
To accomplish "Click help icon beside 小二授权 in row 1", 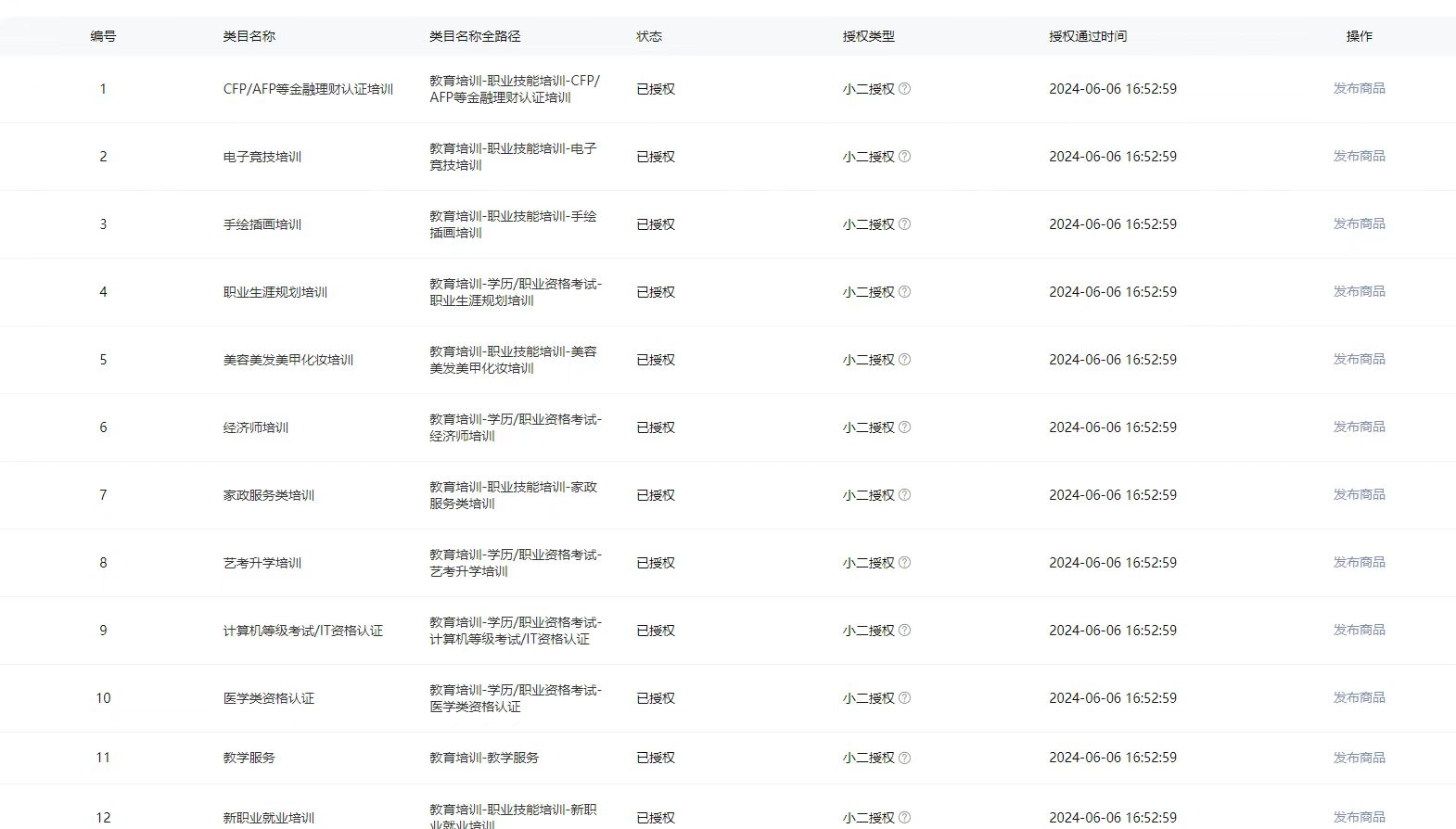I will pyautogui.click(x=904, y=89).
